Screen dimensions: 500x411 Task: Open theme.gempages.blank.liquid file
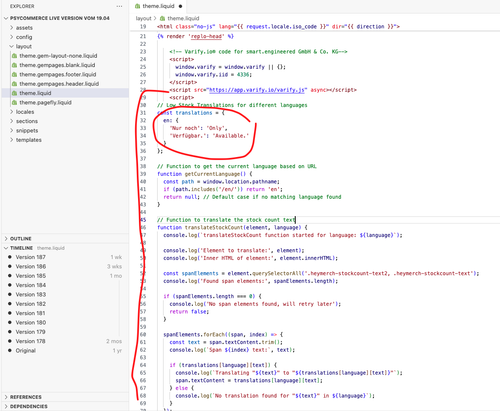point(57,65)
